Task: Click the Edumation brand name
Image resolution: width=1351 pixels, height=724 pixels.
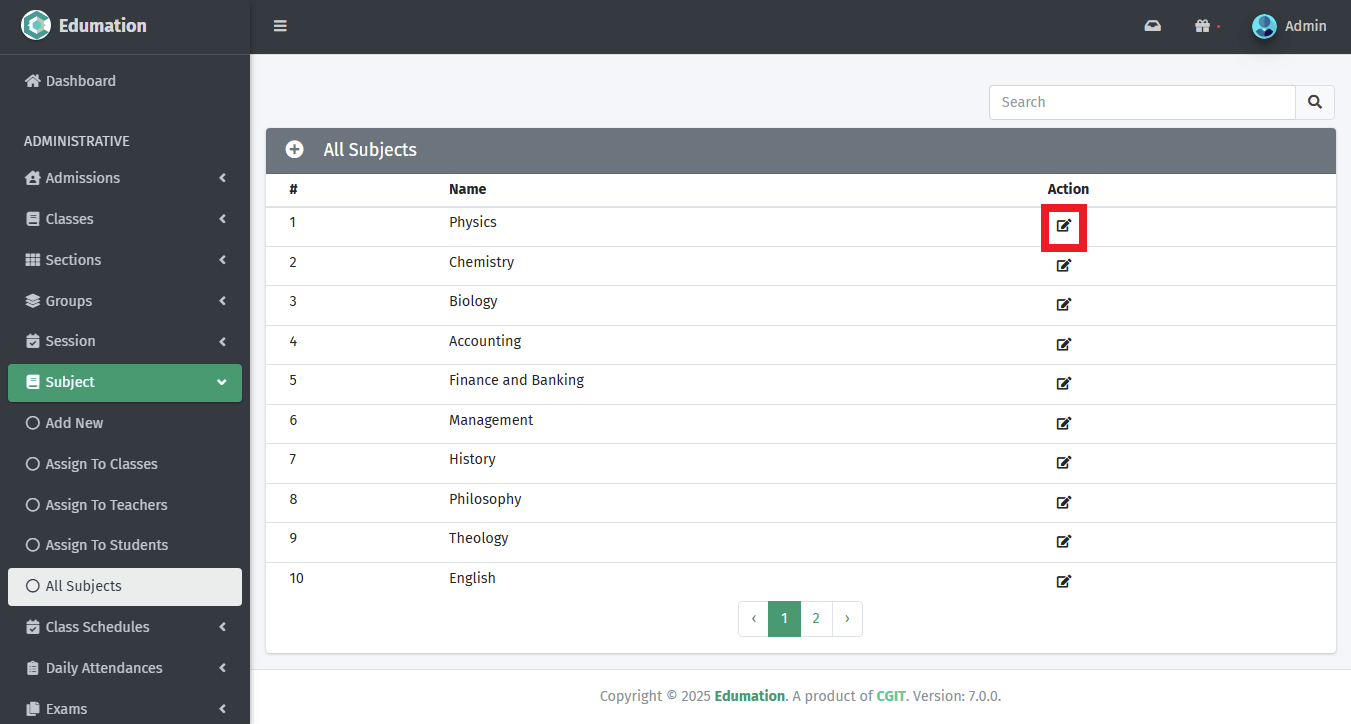Action: tap(102, 26)
